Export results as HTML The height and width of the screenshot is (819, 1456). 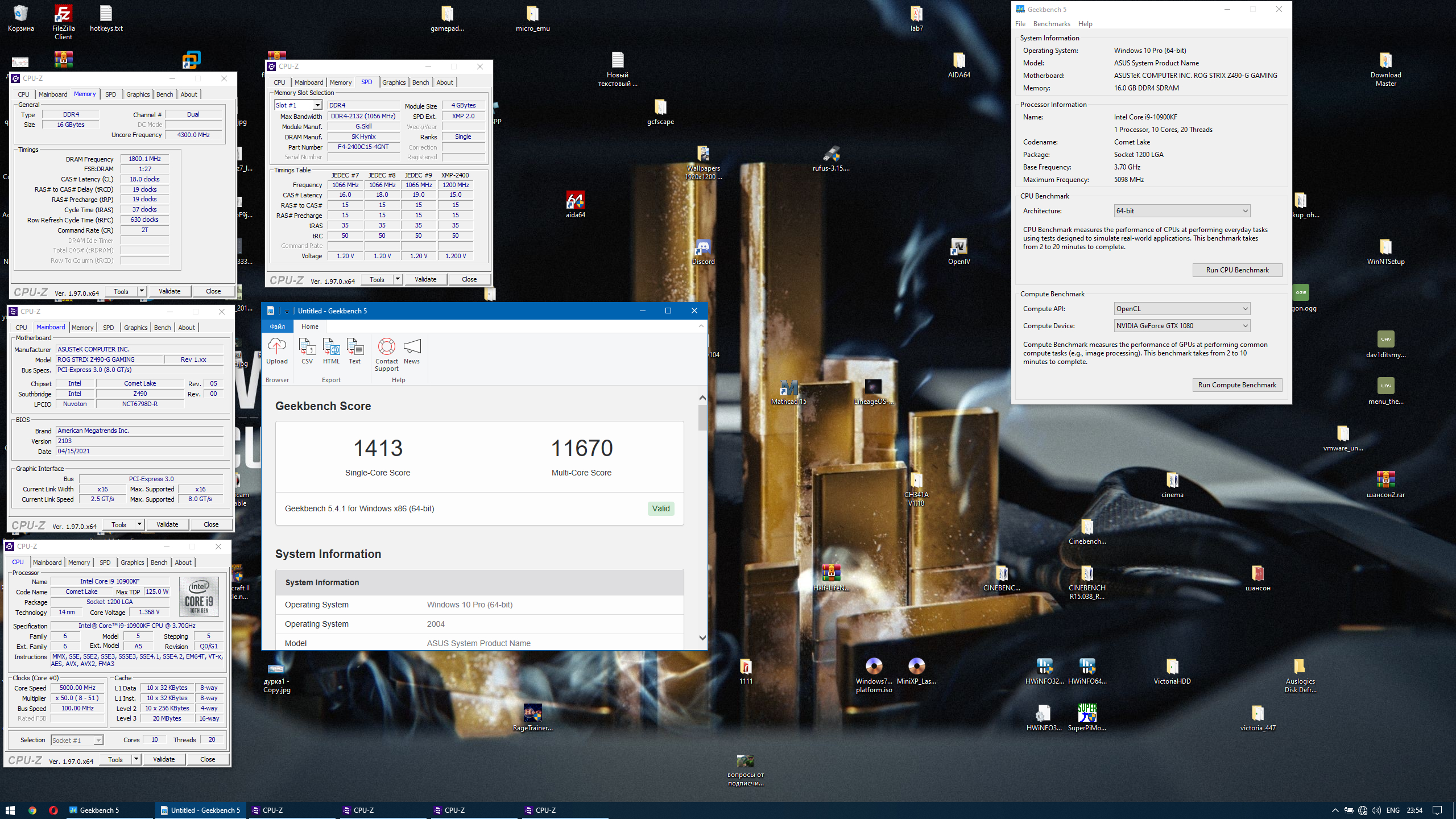[x=331, y=351]
